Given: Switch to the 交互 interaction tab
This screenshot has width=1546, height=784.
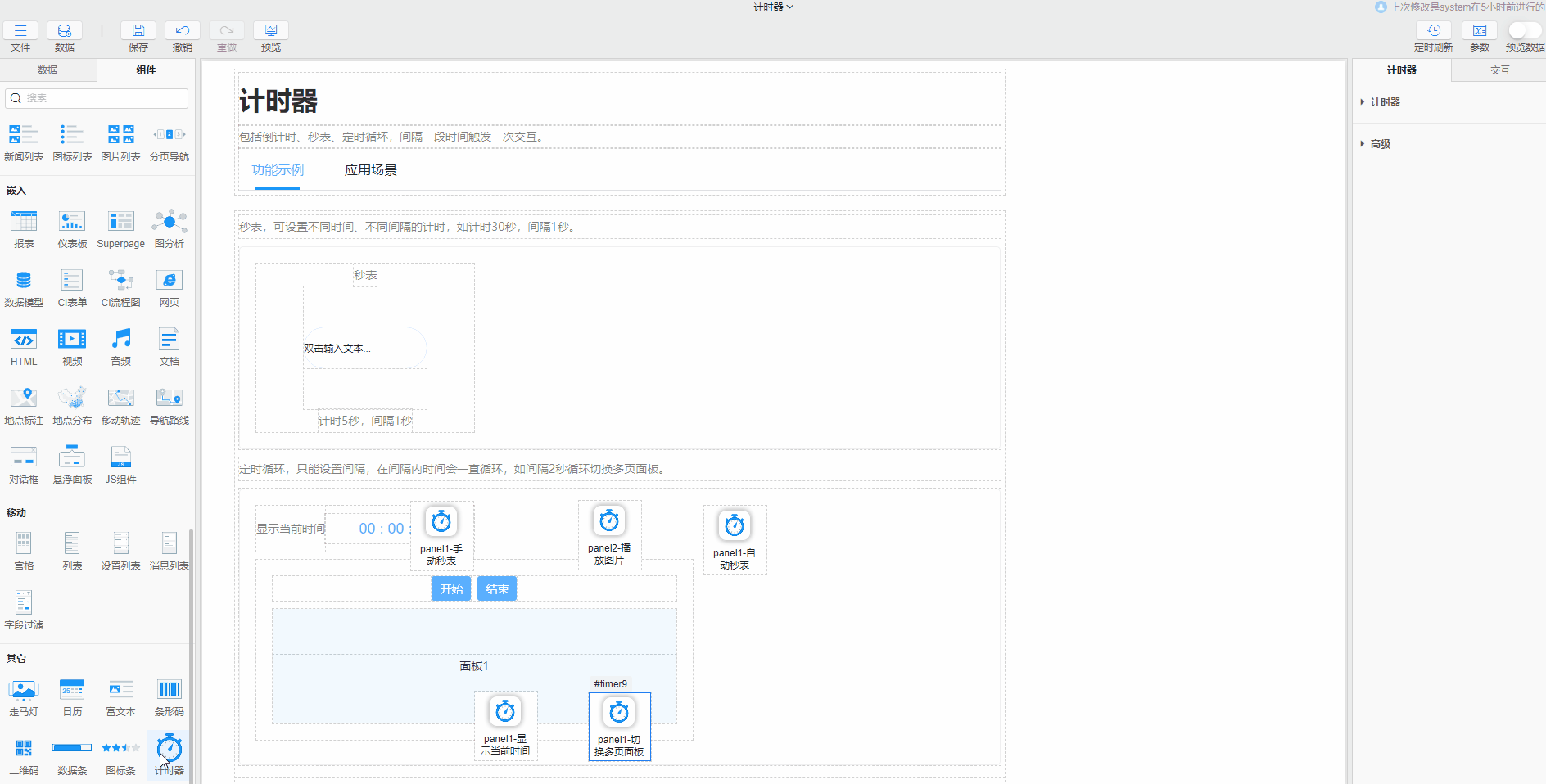Looking at the screenshot, I should 1499,70.
